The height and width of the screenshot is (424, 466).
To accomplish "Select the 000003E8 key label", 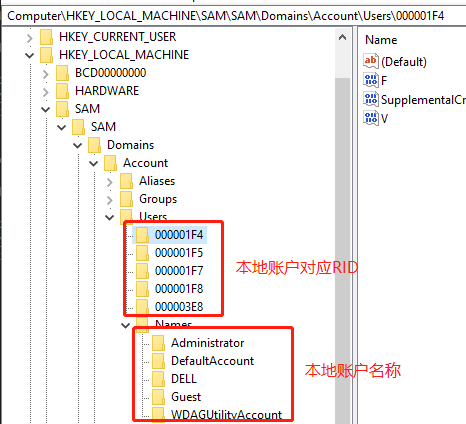I will coord(179,307).
